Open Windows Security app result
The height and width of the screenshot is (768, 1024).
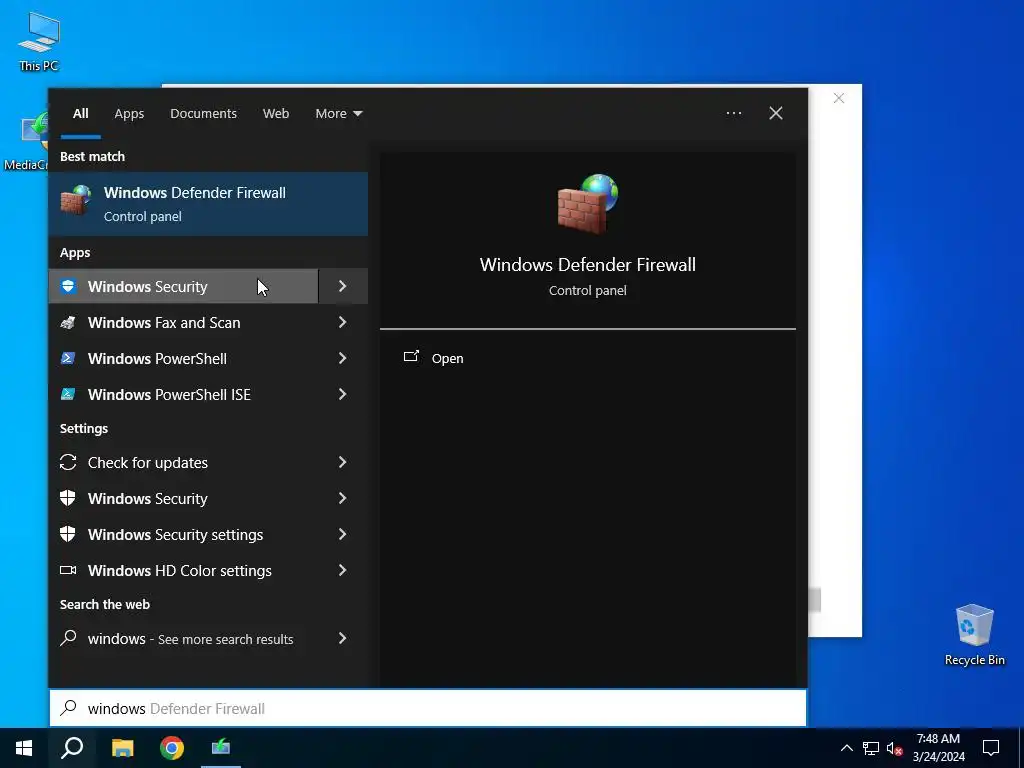pyautogui.click(x=184, y=286)
